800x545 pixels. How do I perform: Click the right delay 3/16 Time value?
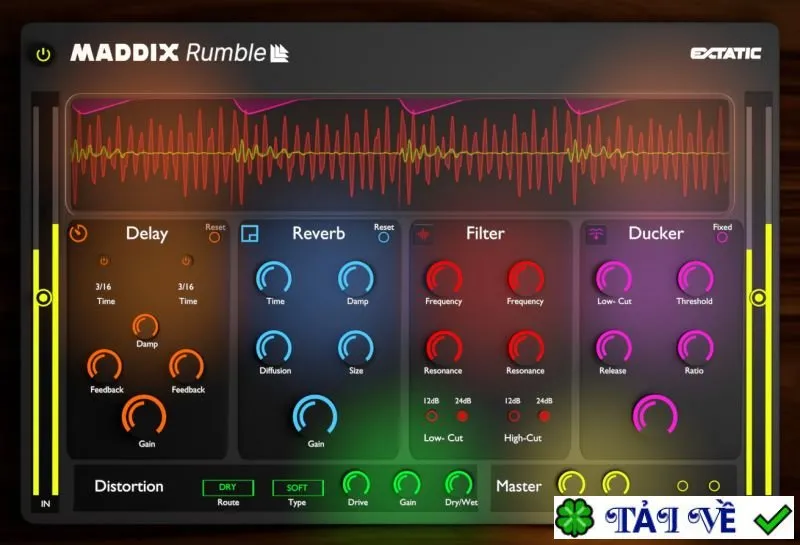(186, 287)
